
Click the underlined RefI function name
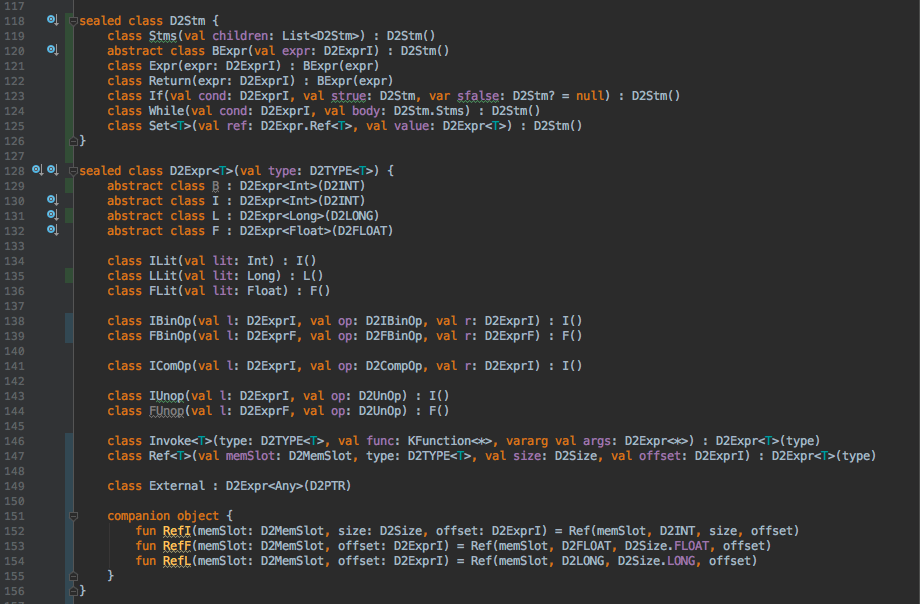(x=176, y=531)
